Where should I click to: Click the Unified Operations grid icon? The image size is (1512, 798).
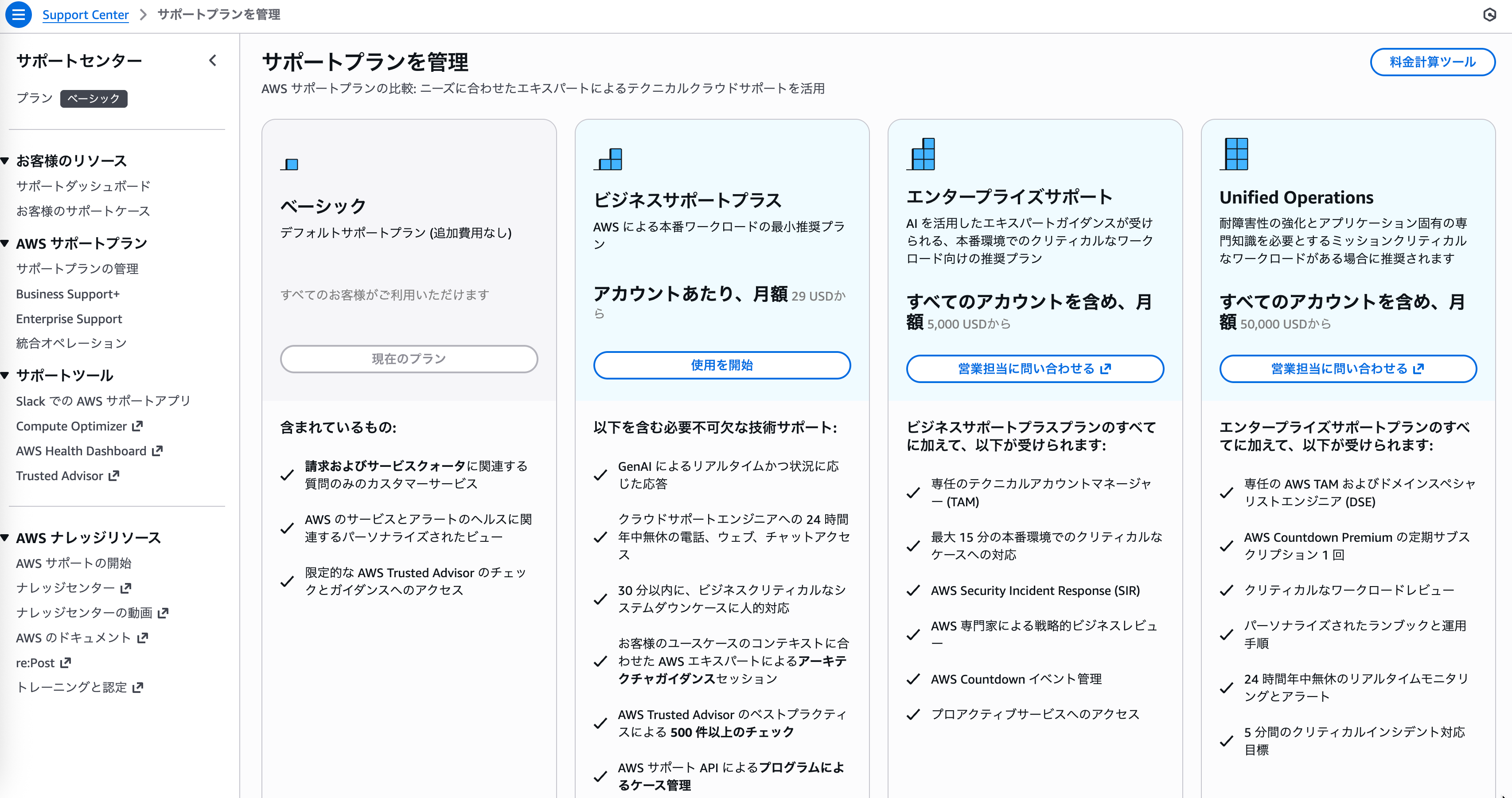click(1234, 154)
